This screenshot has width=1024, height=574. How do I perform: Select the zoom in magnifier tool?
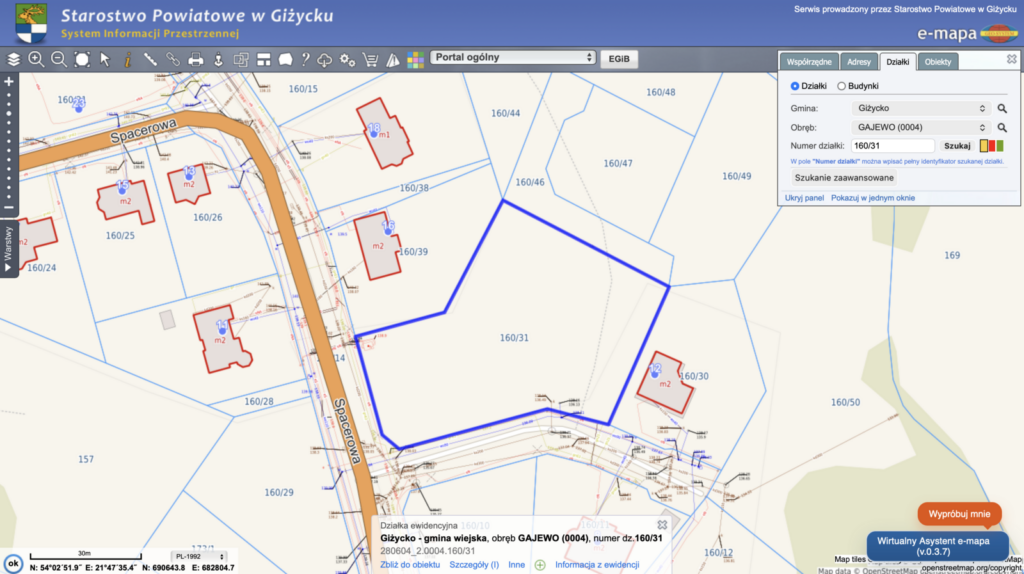[36, 59]
